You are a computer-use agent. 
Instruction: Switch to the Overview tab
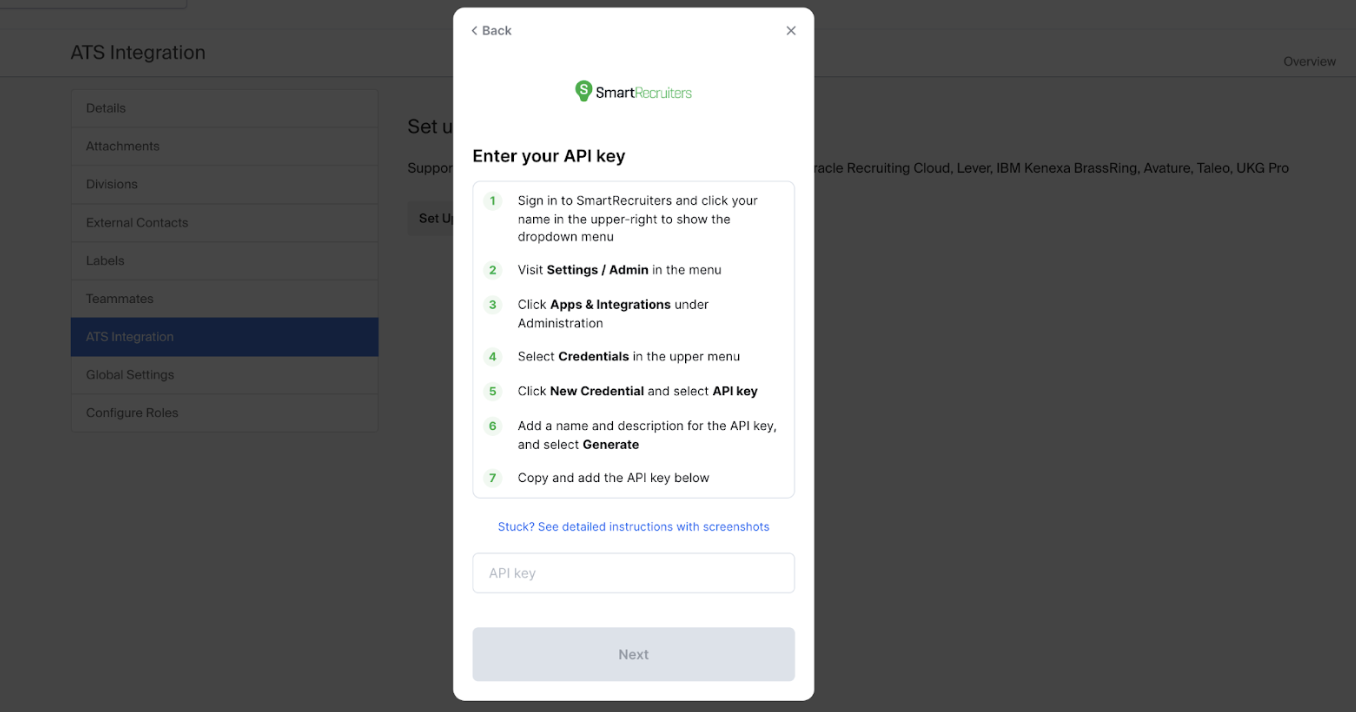(x=1310, y=62)
